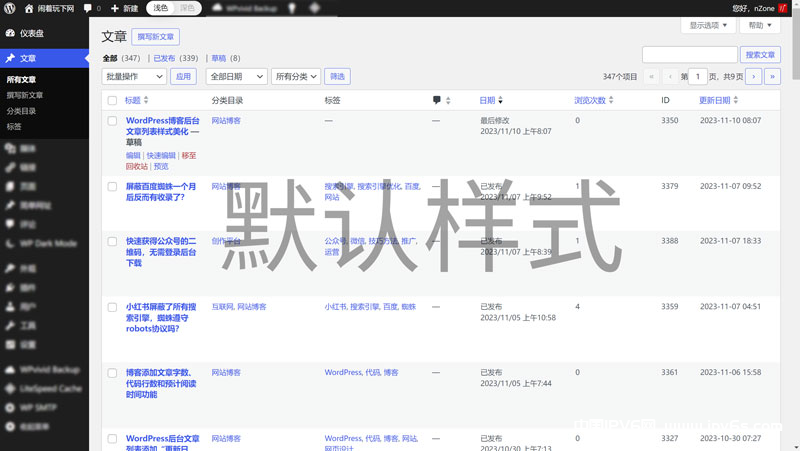This screenshot has height=451, width=800.
Task: Open the WordPress logo menu
Action: (x=10, y=8)
